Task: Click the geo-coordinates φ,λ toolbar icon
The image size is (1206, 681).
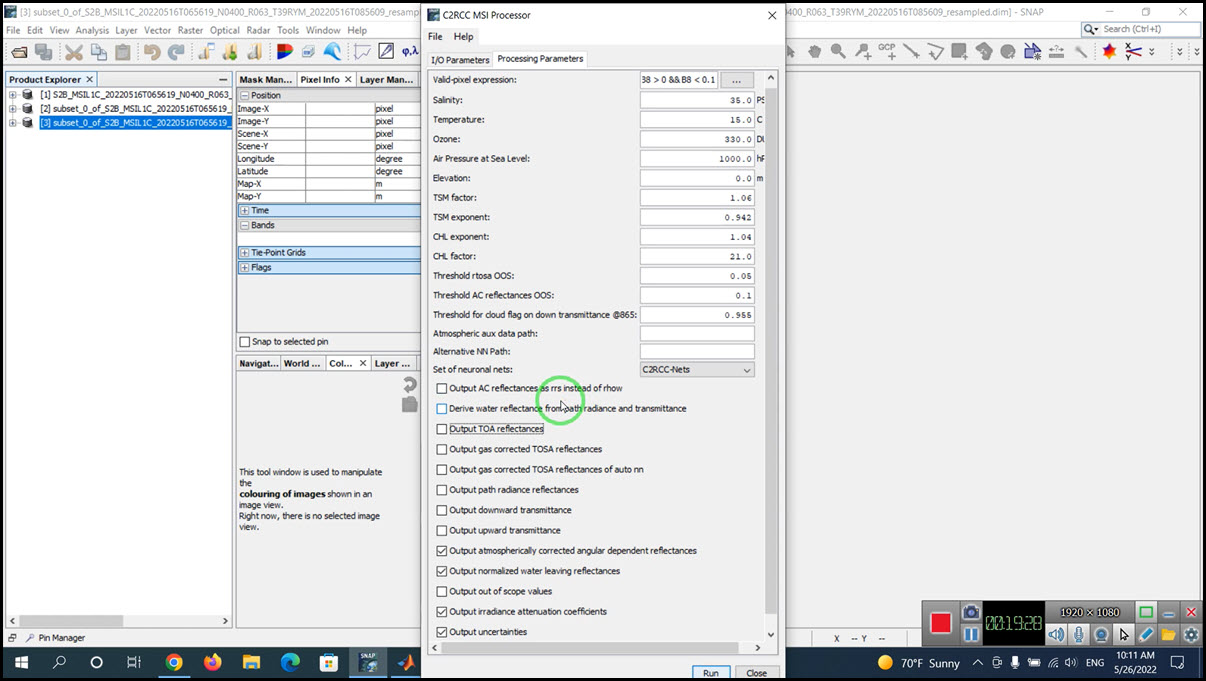Action: [410, 52]
